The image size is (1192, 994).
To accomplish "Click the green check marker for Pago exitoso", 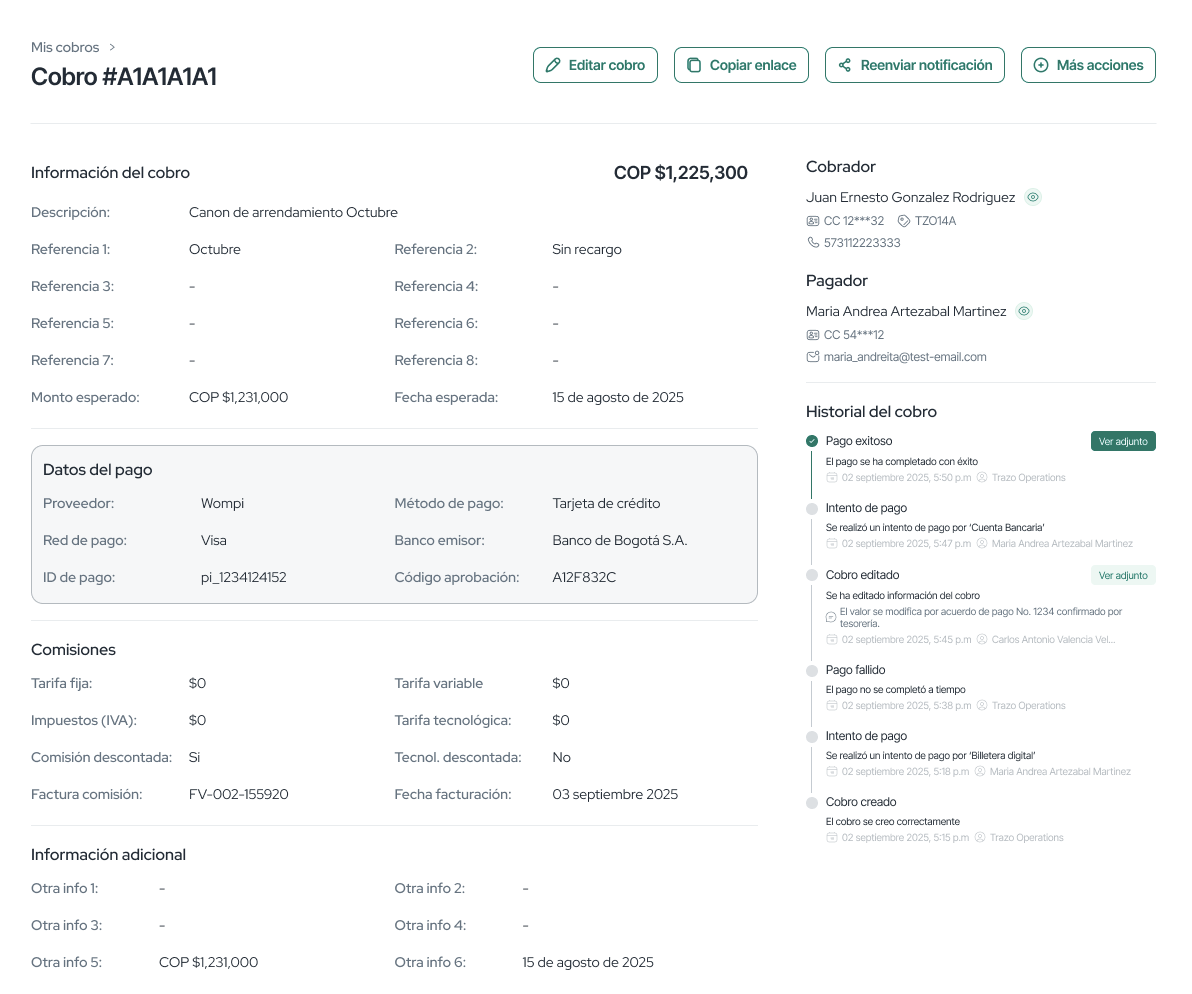I will (x=812, y=441).
